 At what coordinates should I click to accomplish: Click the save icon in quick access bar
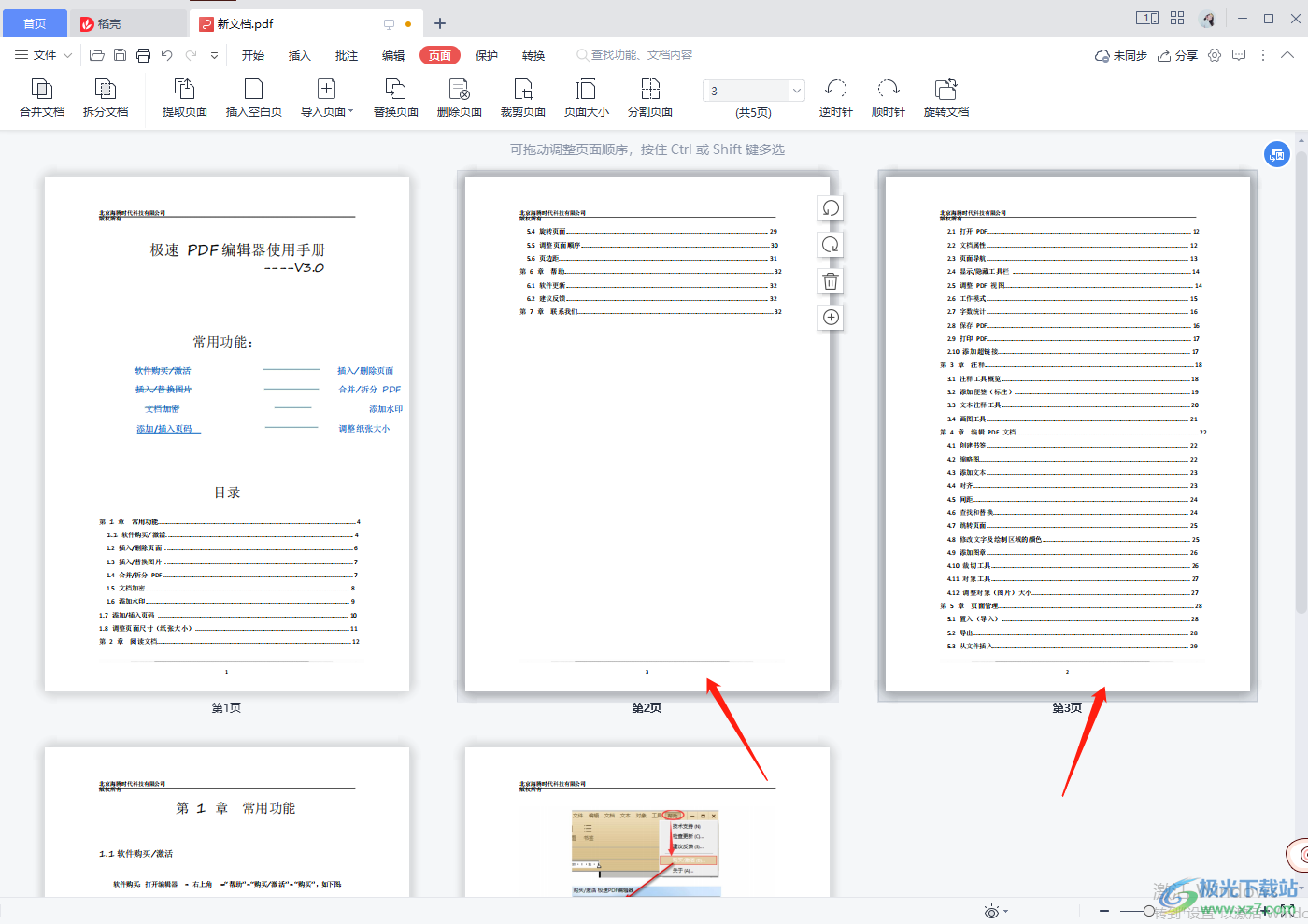point(120,55)
